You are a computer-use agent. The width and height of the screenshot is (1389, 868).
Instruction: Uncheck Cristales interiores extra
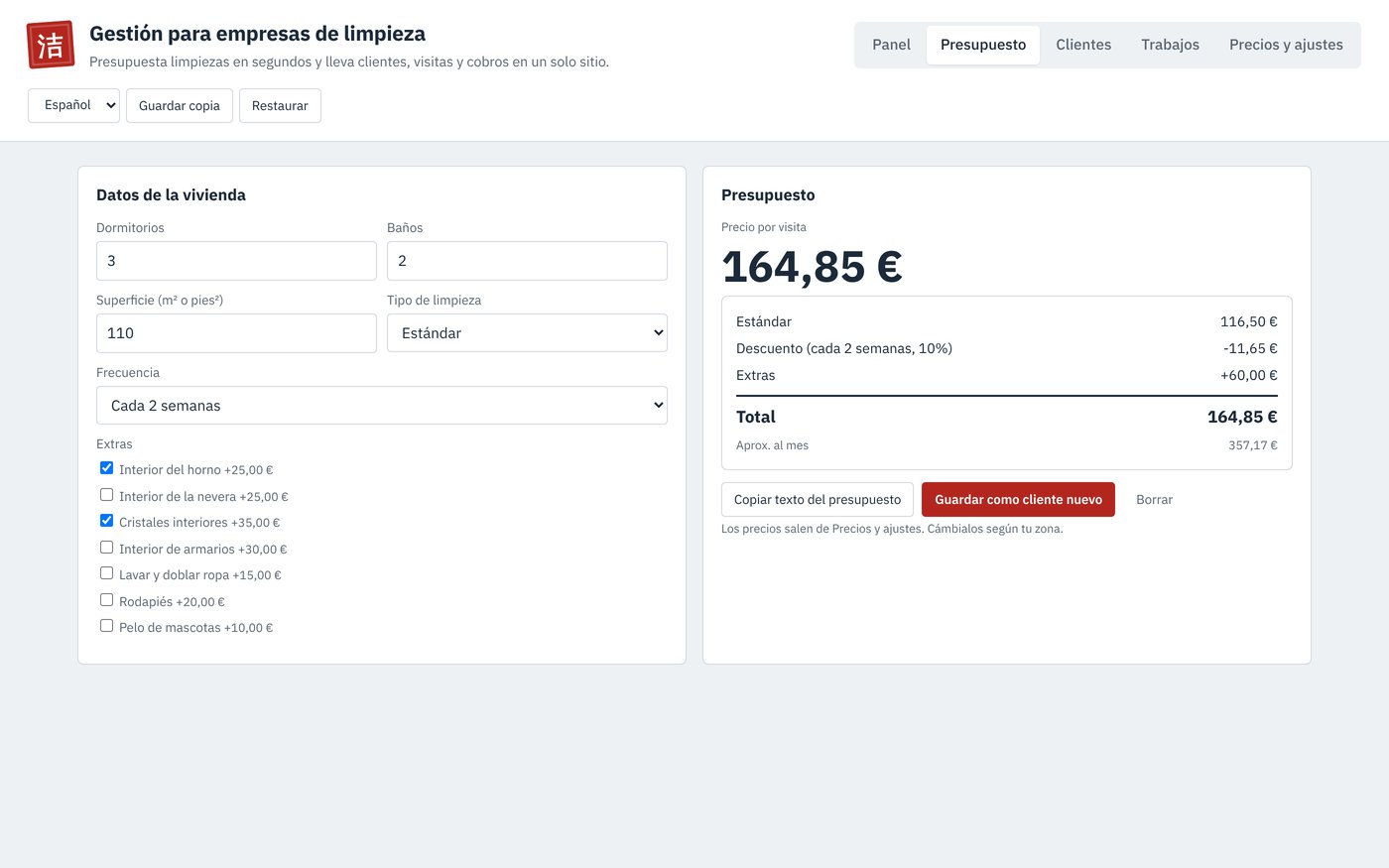pos(106,521)
